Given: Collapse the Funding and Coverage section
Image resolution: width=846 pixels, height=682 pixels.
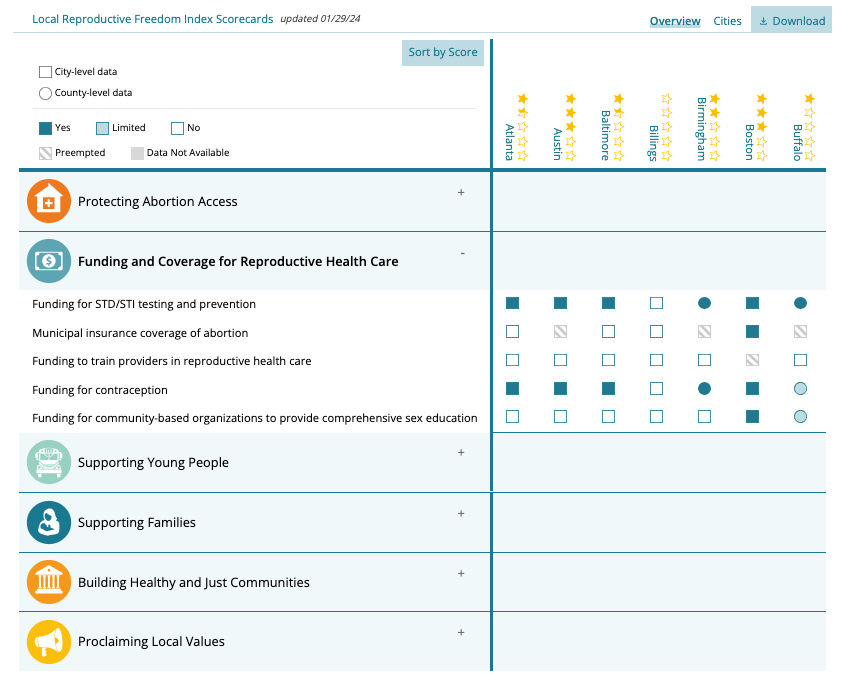Looking at the screenshot, I should [462, 255].
